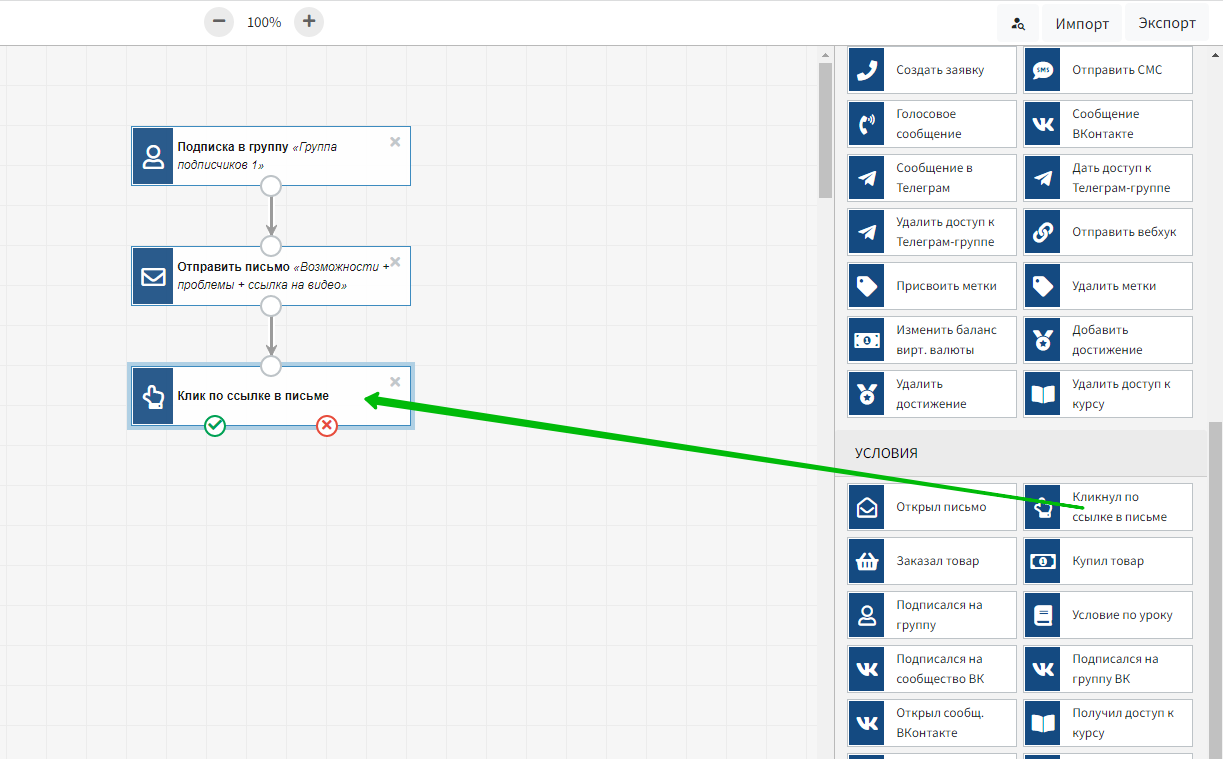Select the Сообщение в Телеграм icon
1223x759 pixels.
click(x=867, y=178)
